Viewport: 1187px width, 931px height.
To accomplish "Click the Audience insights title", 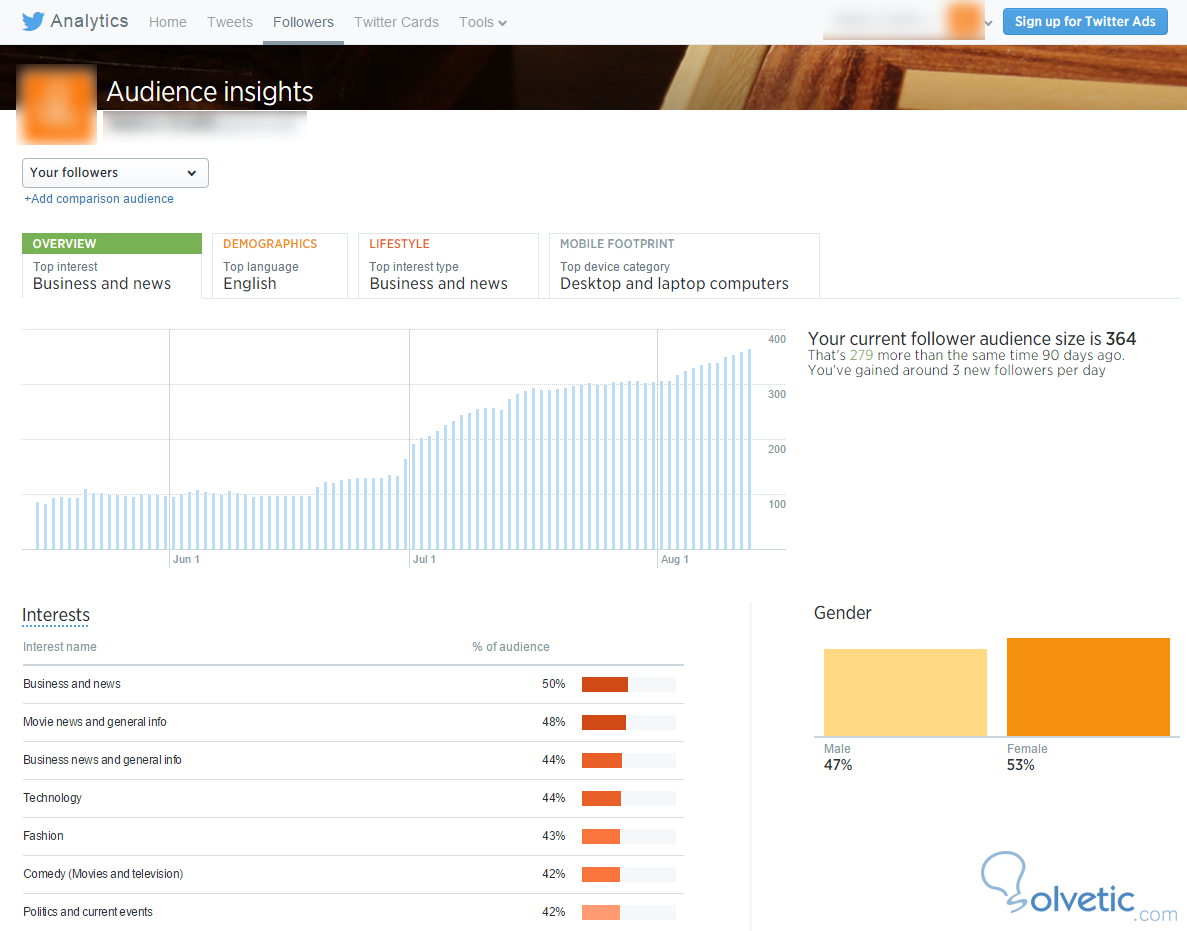I will [x=210, y=92].
